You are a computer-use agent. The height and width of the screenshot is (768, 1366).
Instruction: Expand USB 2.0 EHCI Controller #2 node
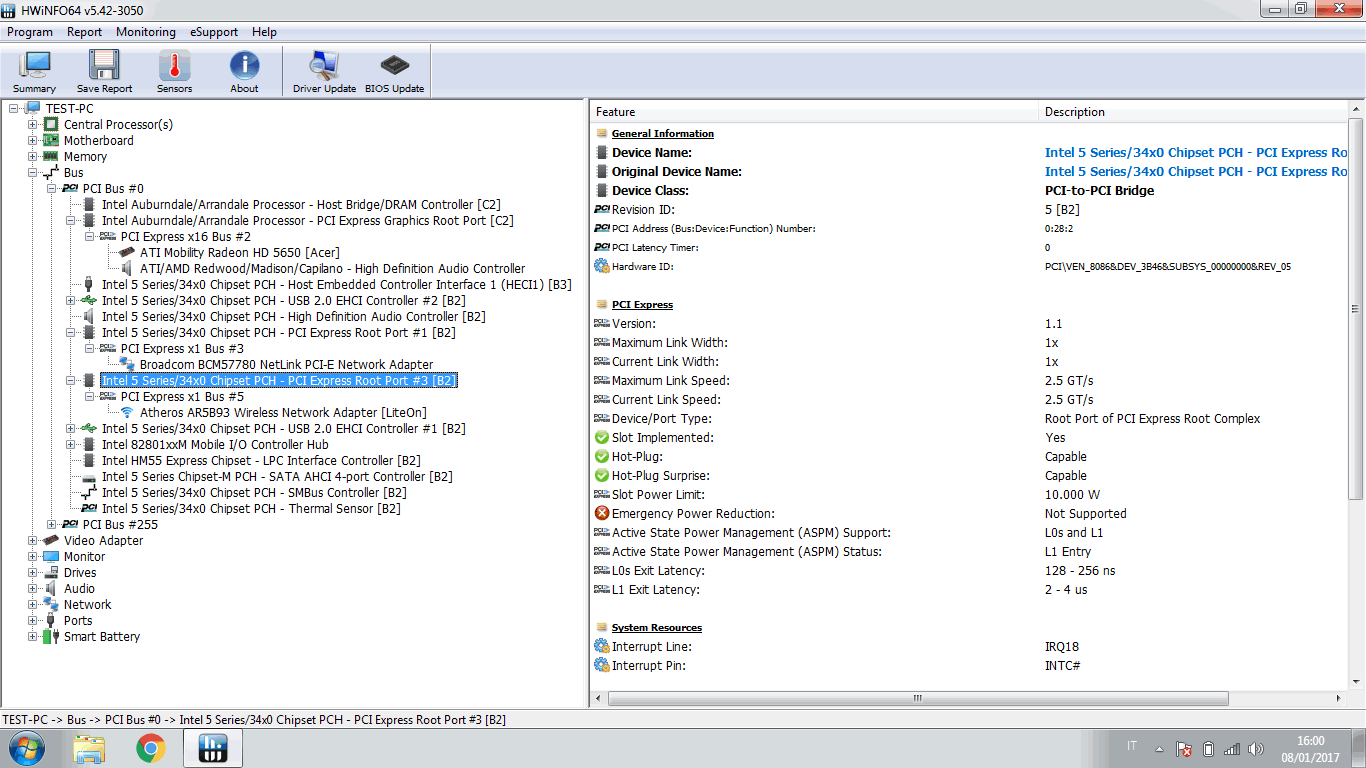click(x=71, y=300)
